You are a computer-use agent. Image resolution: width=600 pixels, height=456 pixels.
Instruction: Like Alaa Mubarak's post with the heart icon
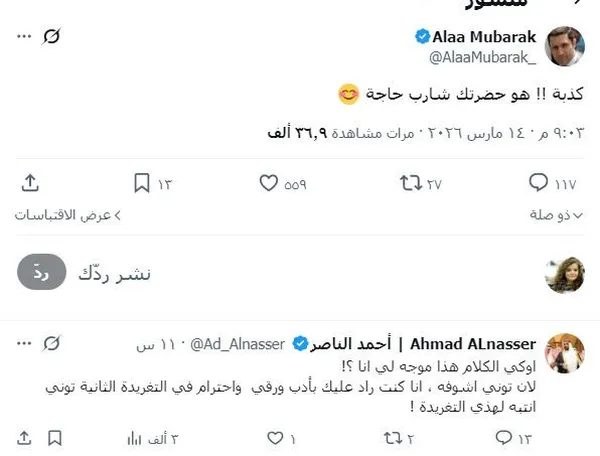tap(269, 183)
